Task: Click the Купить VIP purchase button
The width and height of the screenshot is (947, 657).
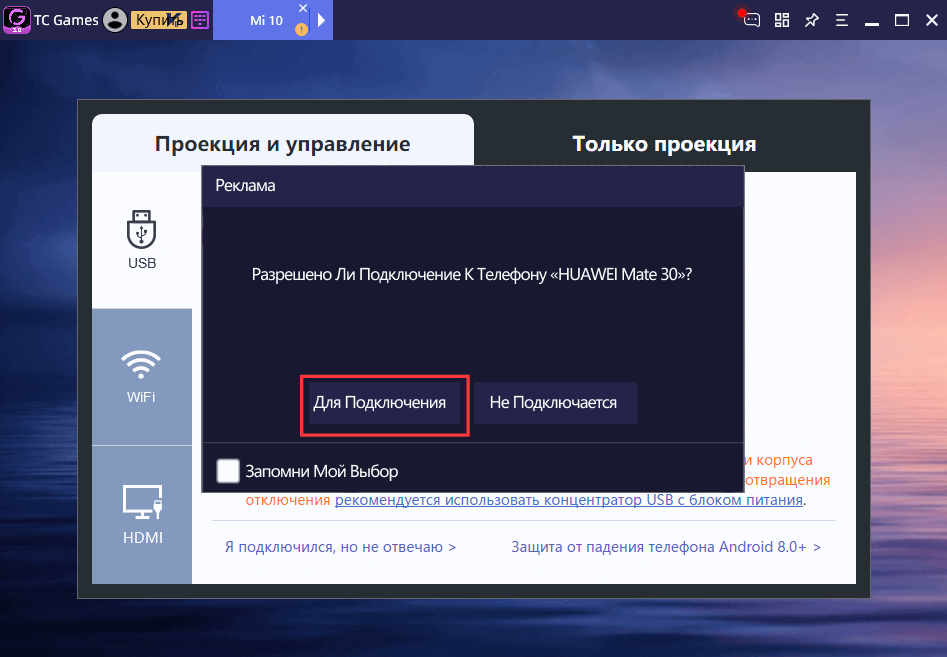Action: tap(159, 20)
